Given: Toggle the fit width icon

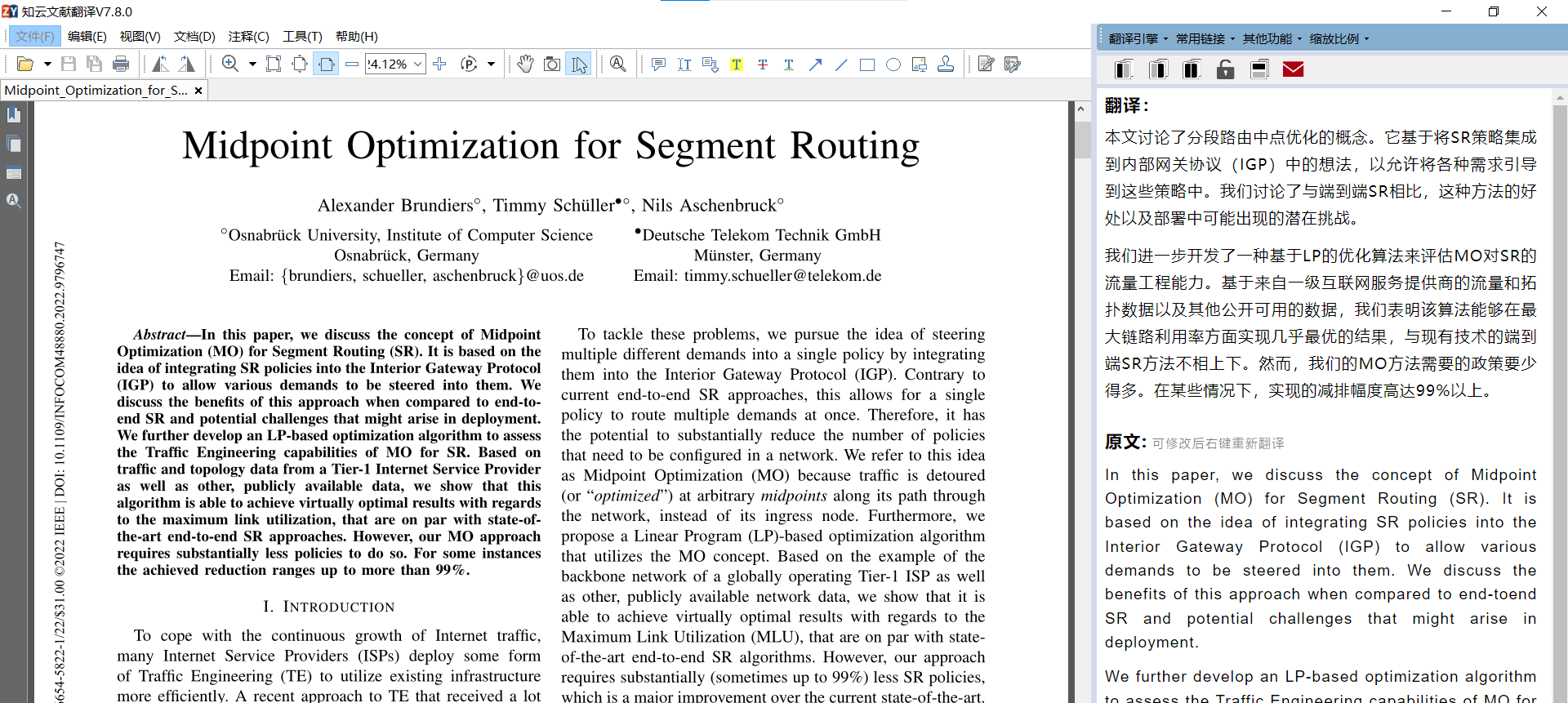Looking at the screenshot, I should (327, 65).
